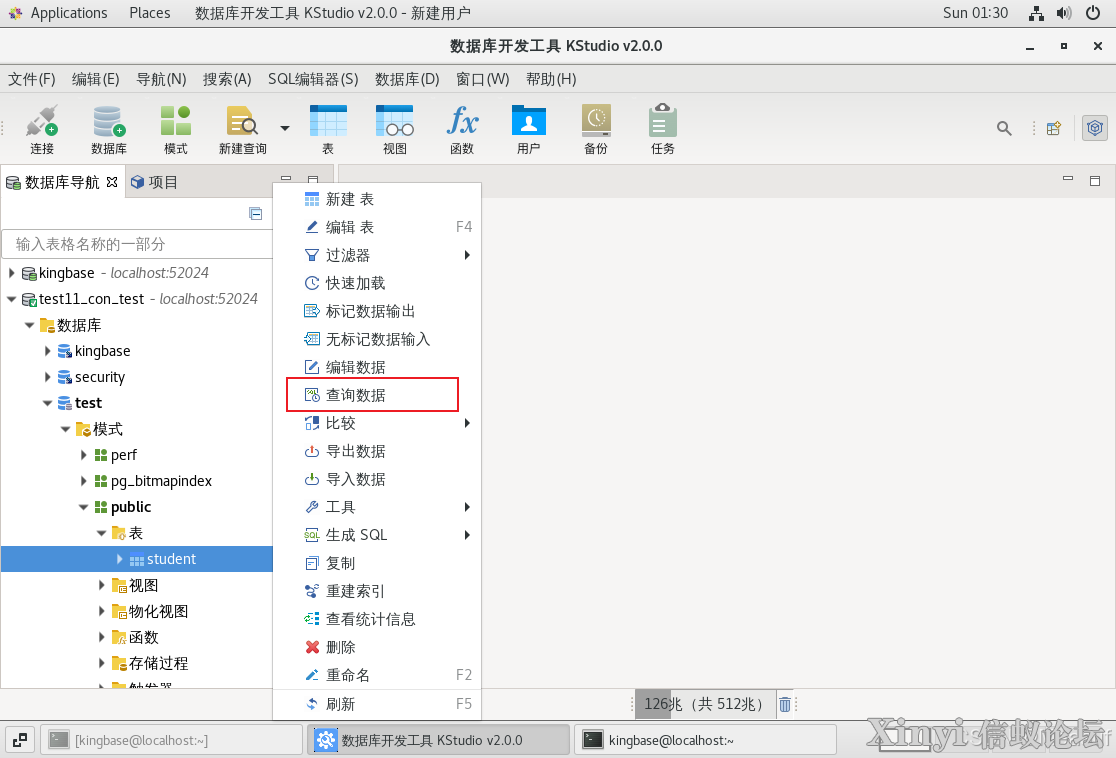This screenshot has width=1116, height=758.
Task: Click the table name filter input field
Action: (x=137, y=244)
